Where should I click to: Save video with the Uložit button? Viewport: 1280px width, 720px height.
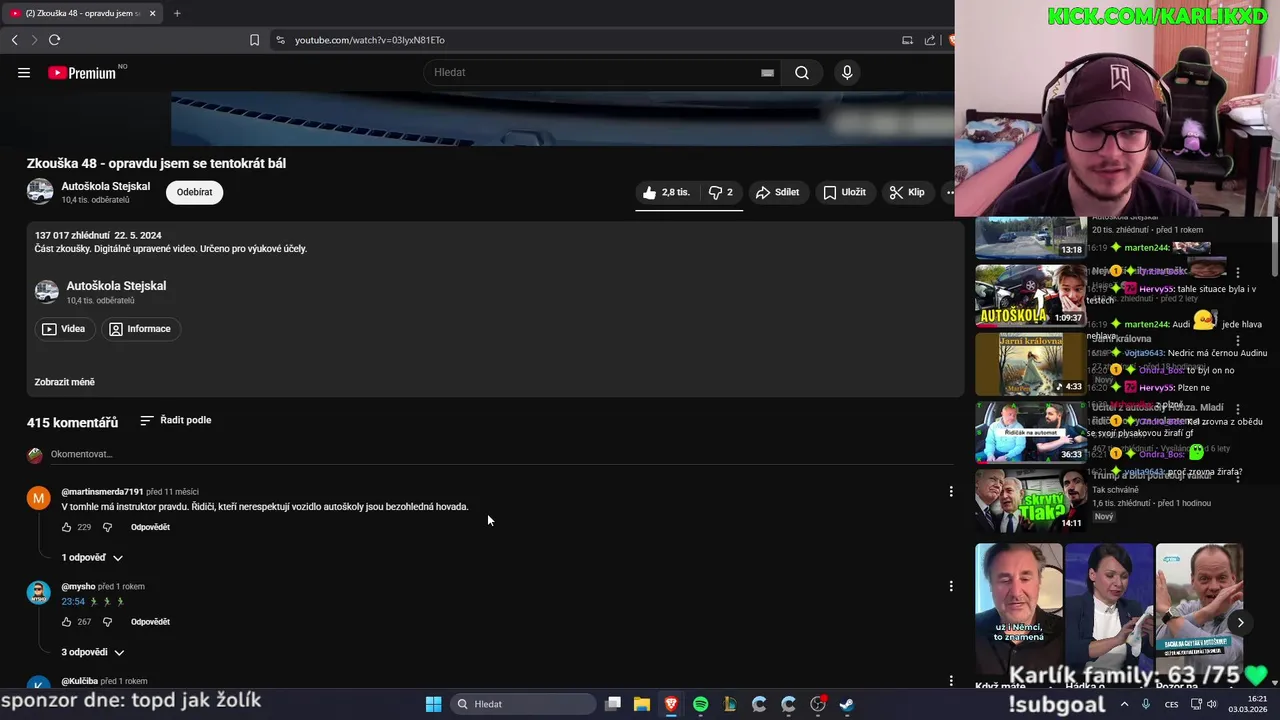click(x=845, y=192)
